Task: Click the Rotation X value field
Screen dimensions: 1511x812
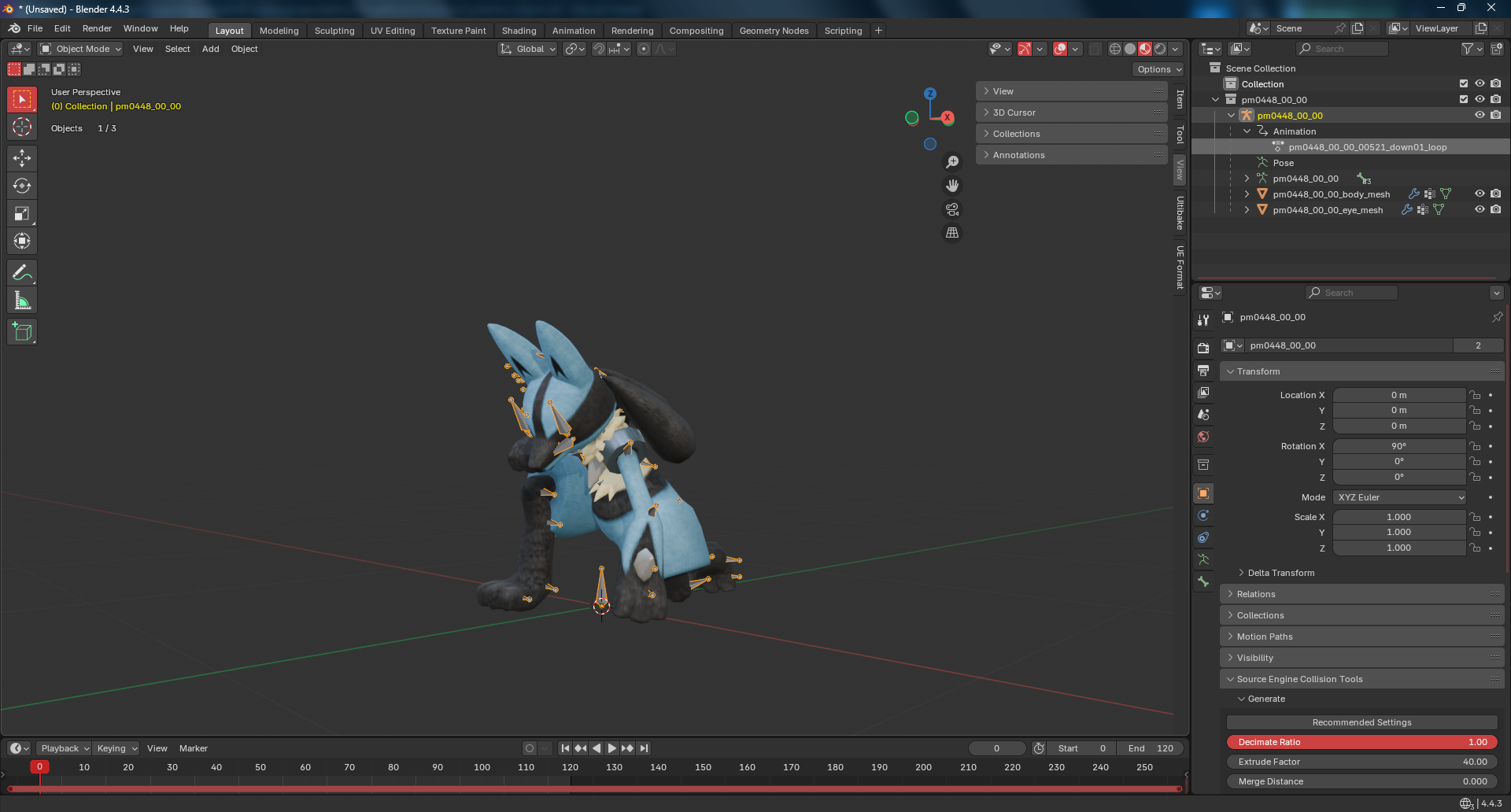Action: pos(1399,446)
